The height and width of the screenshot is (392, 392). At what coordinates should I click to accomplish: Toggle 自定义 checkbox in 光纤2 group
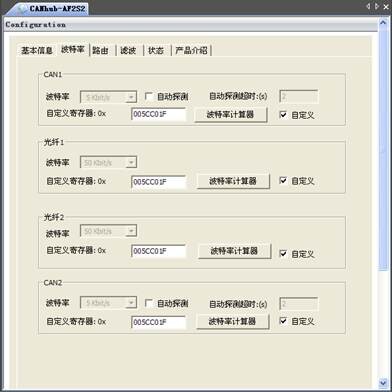283,254
